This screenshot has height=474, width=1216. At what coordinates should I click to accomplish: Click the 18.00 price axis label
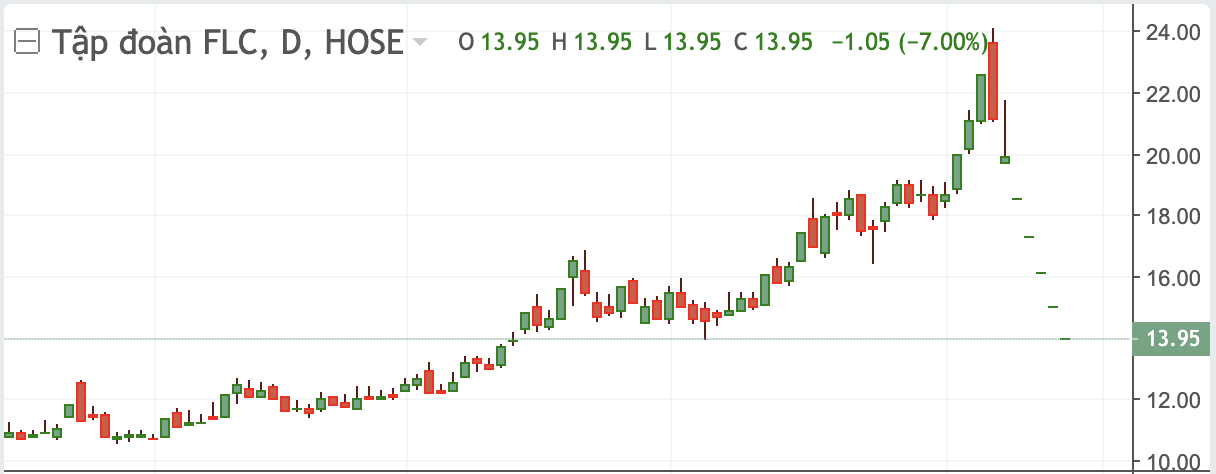pos(1173,217)
